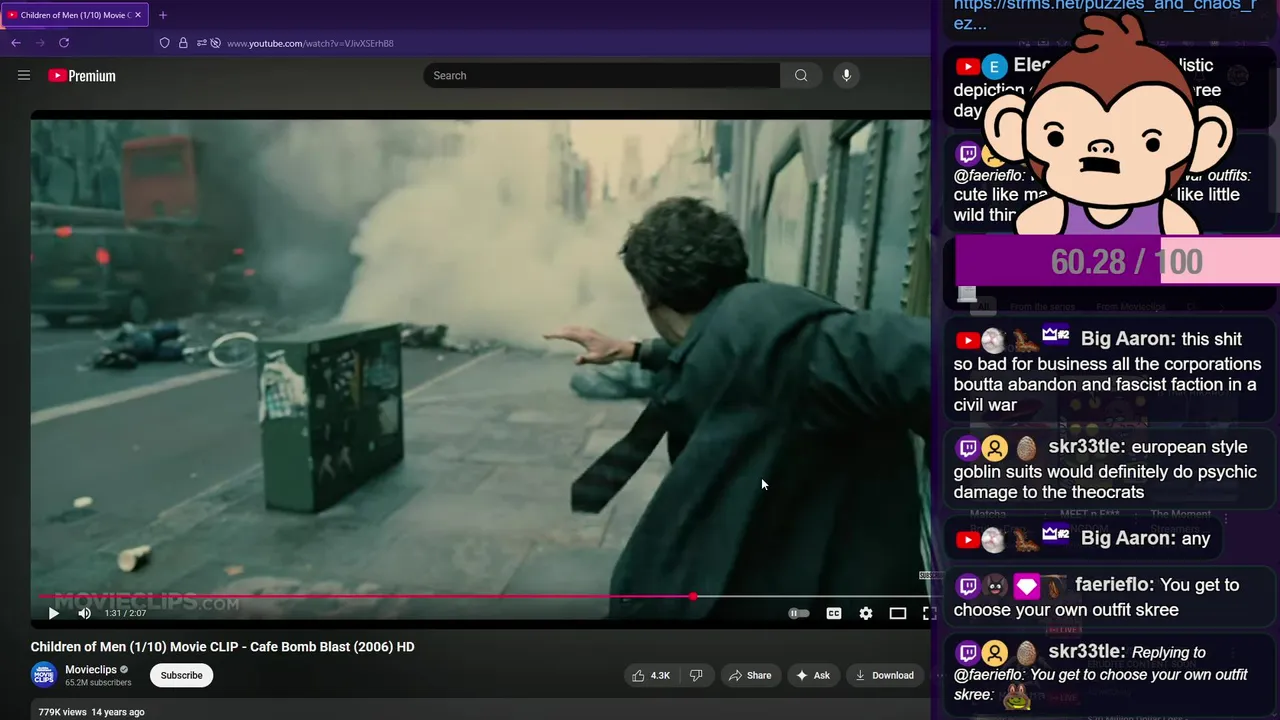Click the youtube.com URL address bar
1280x720 pixels.
tap(310, 43)
